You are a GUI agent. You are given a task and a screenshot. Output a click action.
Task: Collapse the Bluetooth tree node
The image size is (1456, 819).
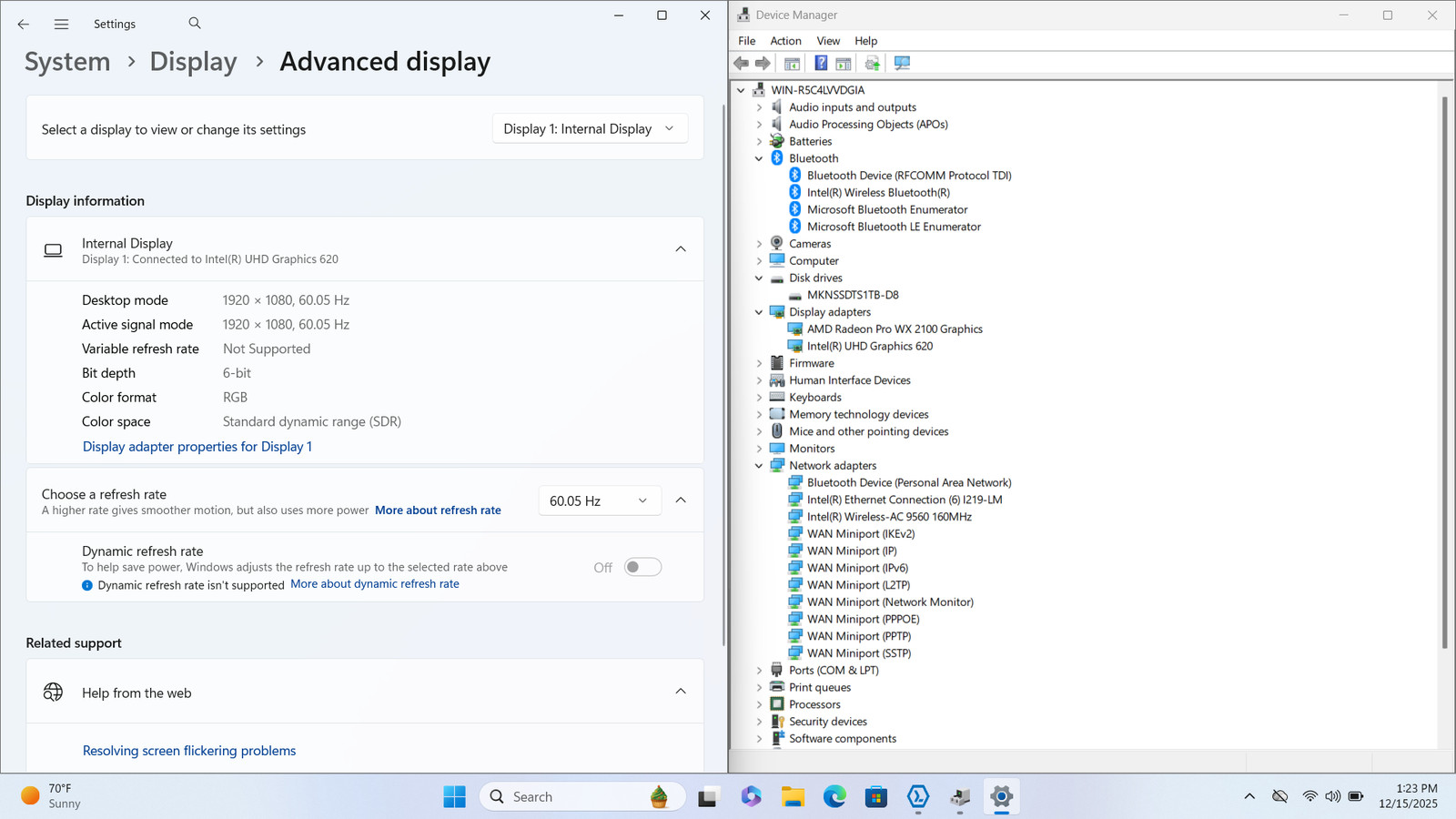[x=759, y=158]
